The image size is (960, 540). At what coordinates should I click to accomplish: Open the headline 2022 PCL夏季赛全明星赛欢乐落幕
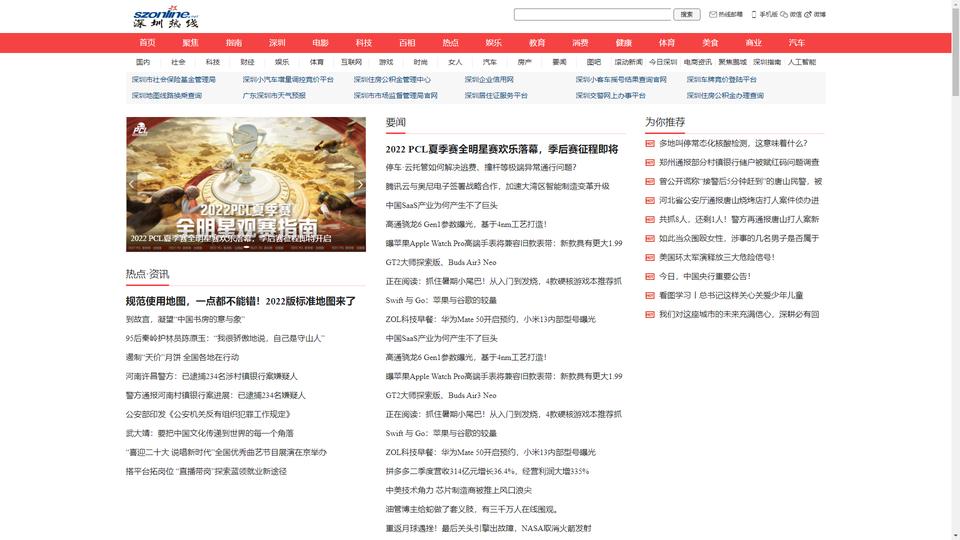[502, 149]
